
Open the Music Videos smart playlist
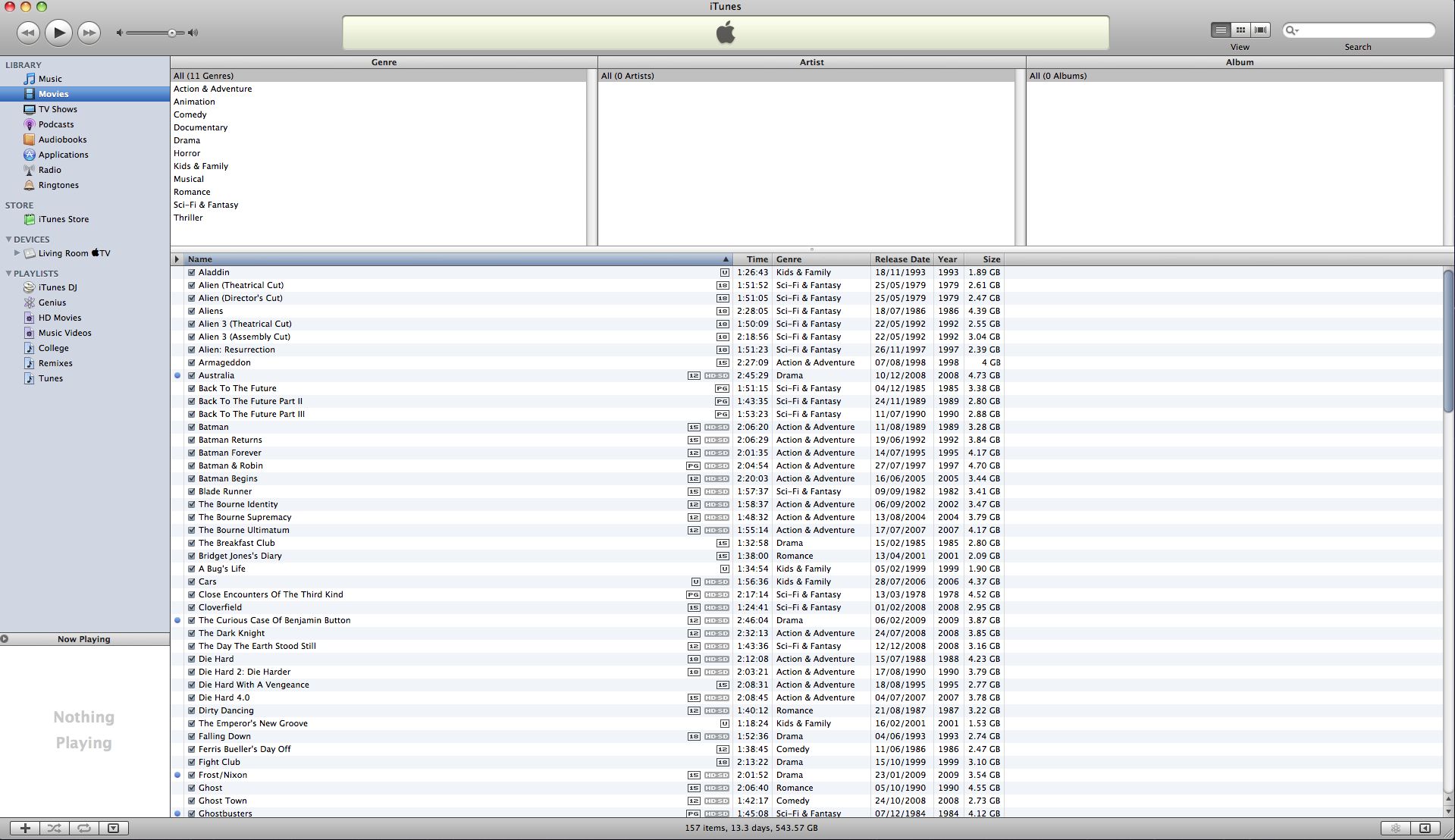[64, 333]
